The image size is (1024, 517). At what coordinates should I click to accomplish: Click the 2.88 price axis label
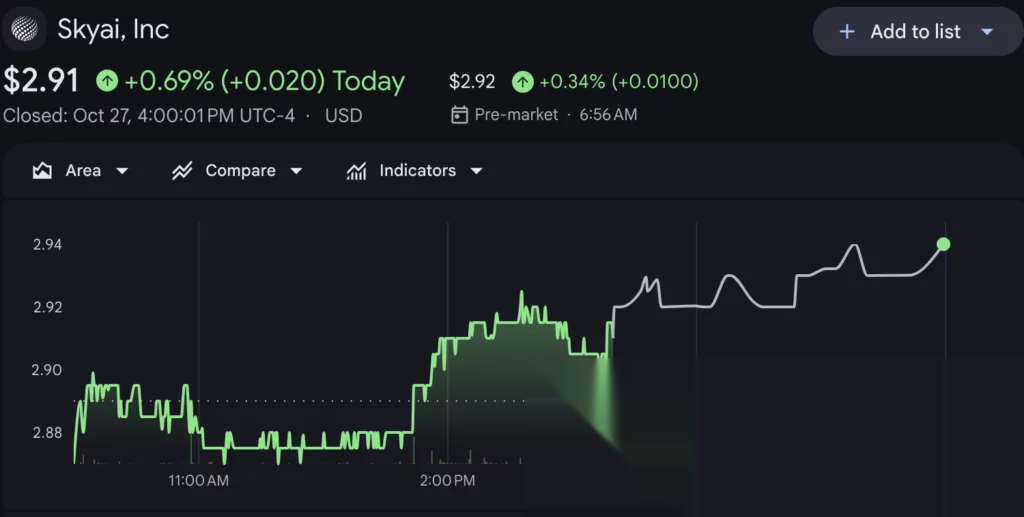pyautogui.click(x=48, y=433)
